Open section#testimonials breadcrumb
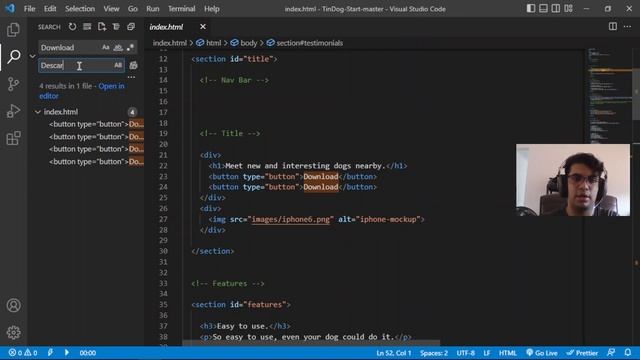The image size is (640, 360). click(x=309, y=43)
